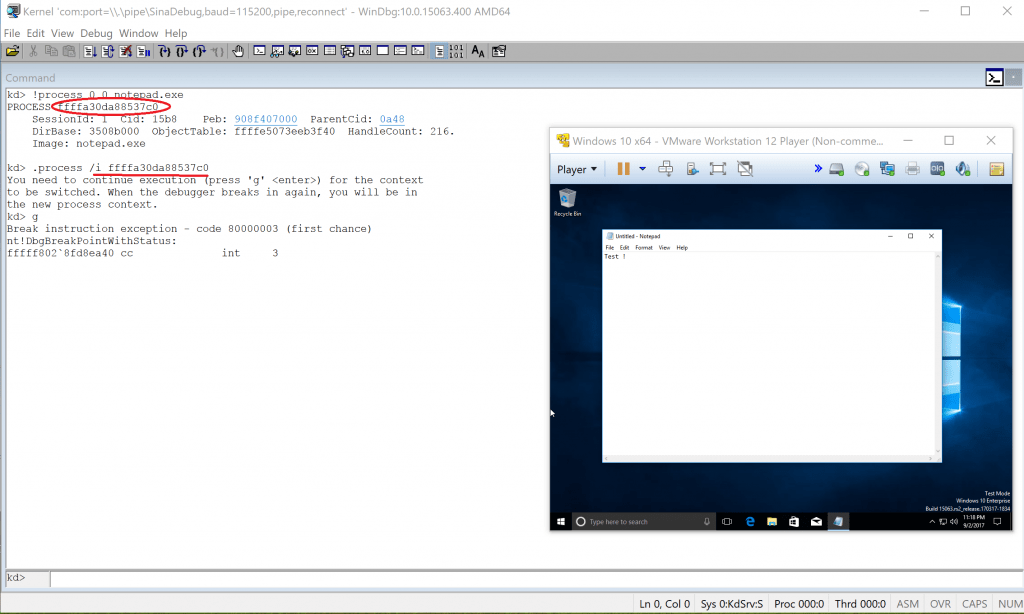This screenshot has width=1024, height=614.
Task: Open the Recycle Bin in the VM desktop
Action: click(x=568, y=202)
